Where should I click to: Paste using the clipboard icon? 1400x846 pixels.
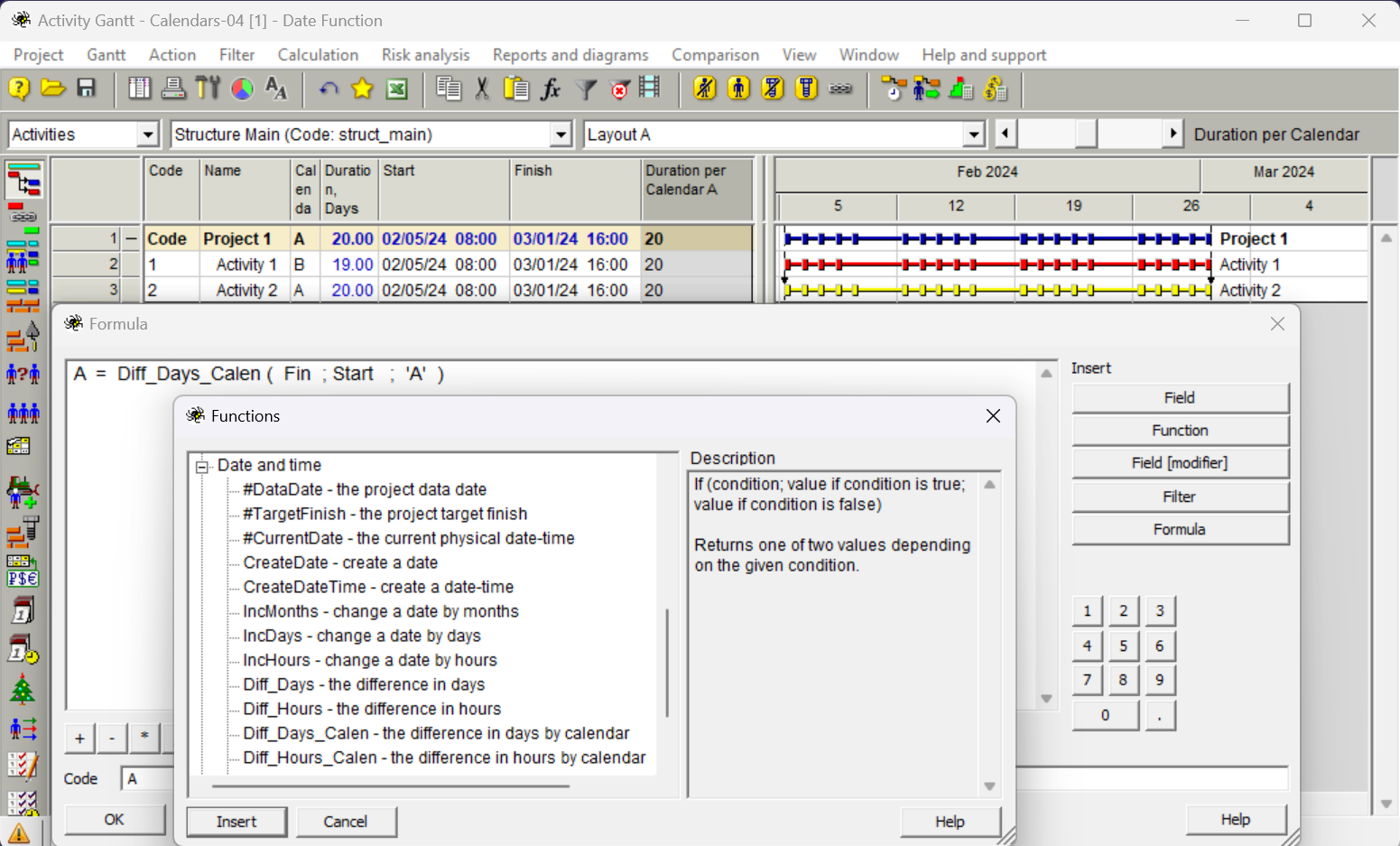tap(516, 88)
